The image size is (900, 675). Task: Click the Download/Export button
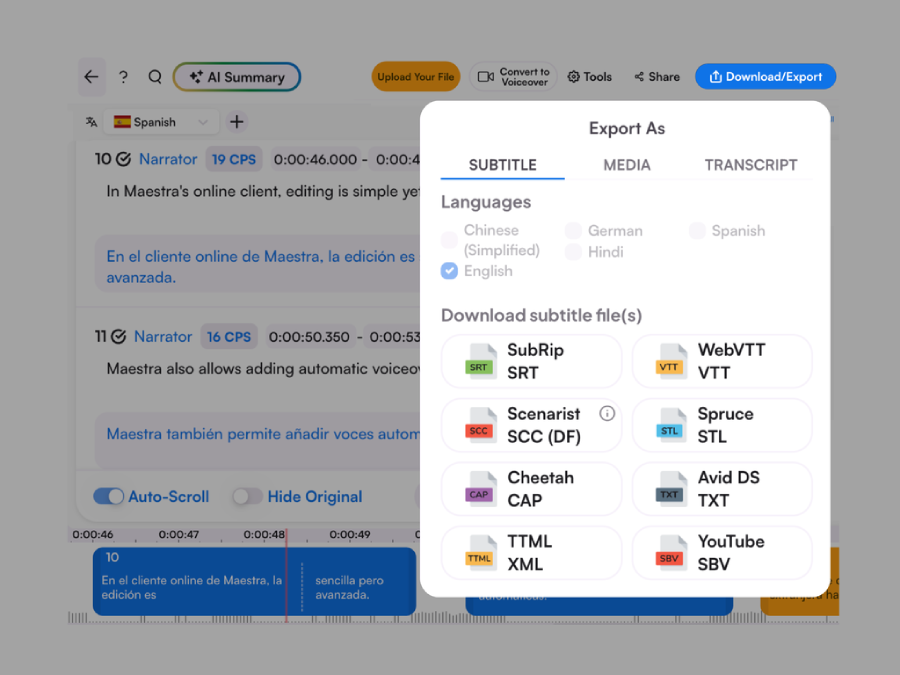[x=765, y=77]
